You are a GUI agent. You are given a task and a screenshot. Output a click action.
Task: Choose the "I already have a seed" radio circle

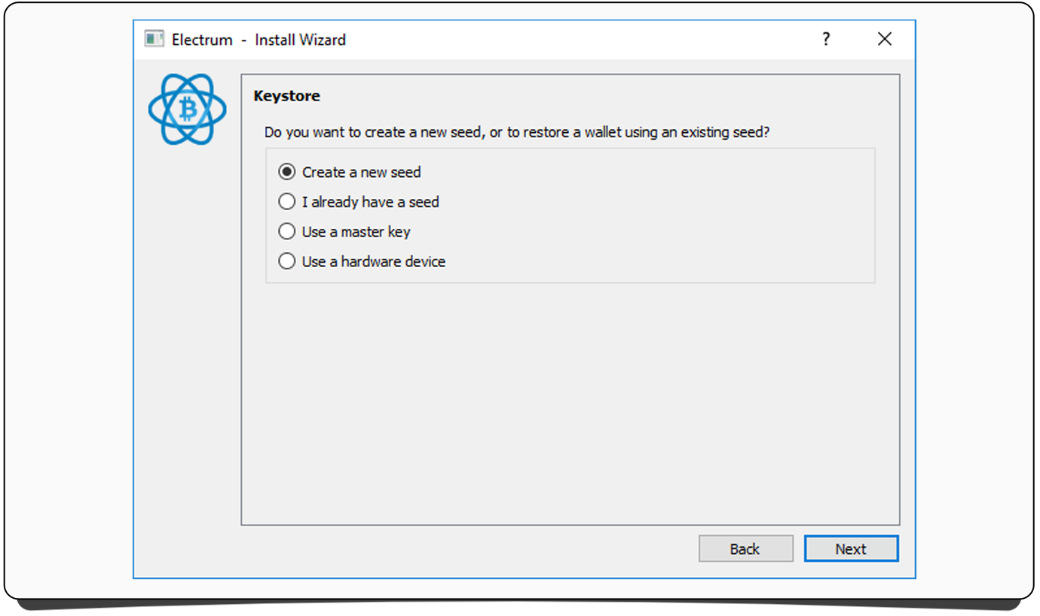click(287, 202)
